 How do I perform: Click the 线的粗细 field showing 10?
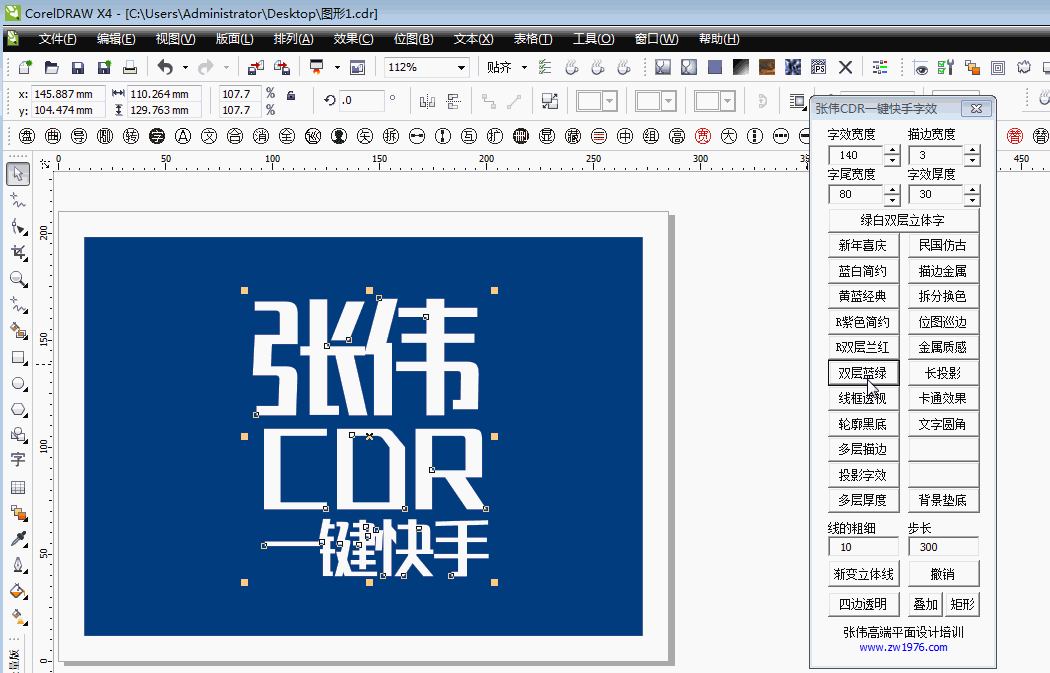tap(863, 547)
